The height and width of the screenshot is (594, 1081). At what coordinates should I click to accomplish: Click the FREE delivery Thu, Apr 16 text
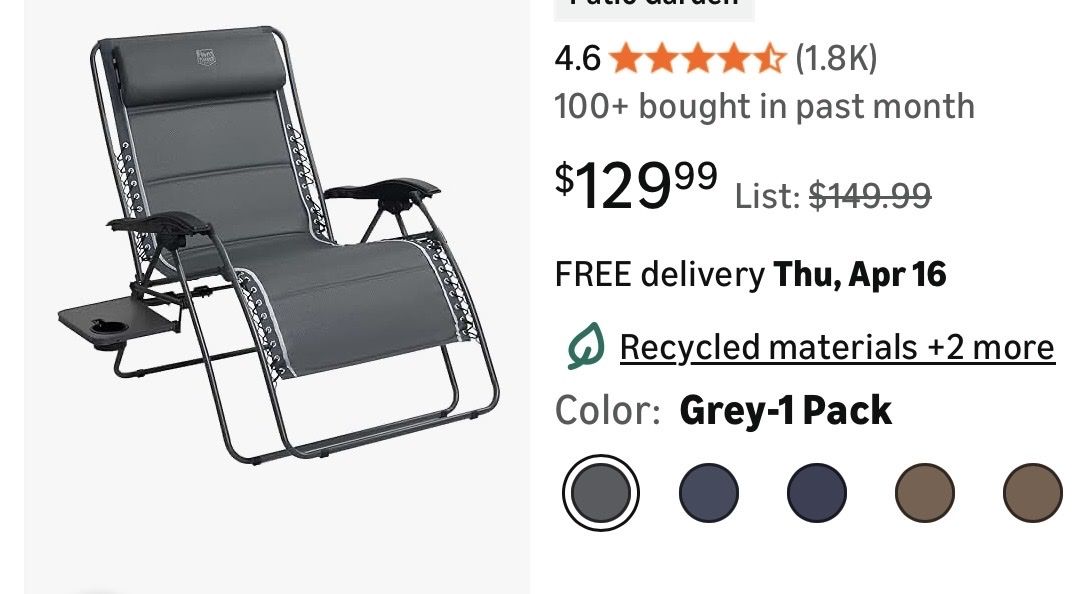750,274
